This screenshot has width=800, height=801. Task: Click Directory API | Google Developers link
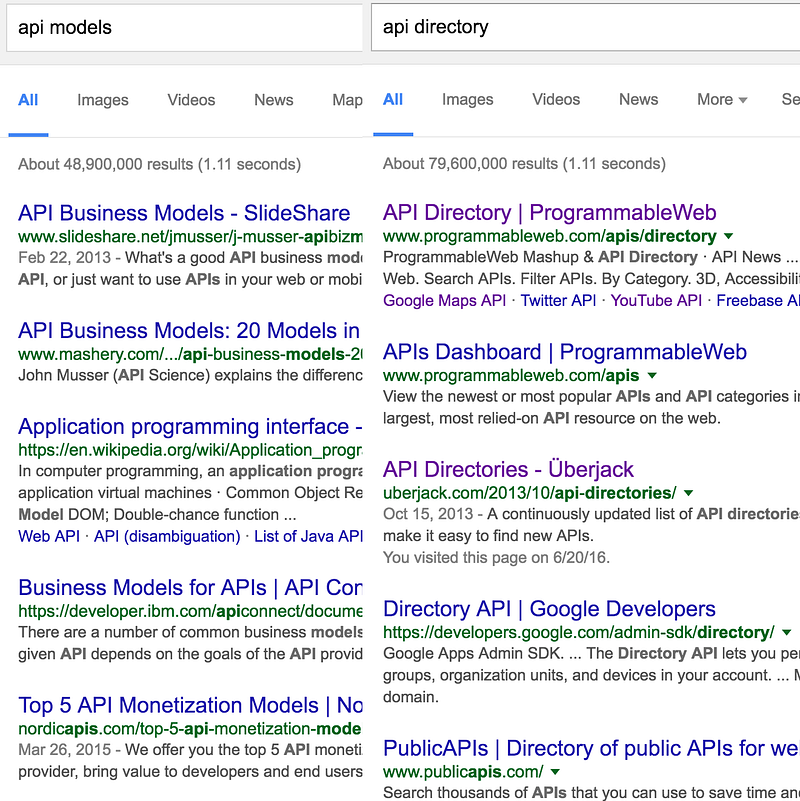point(549,609)
